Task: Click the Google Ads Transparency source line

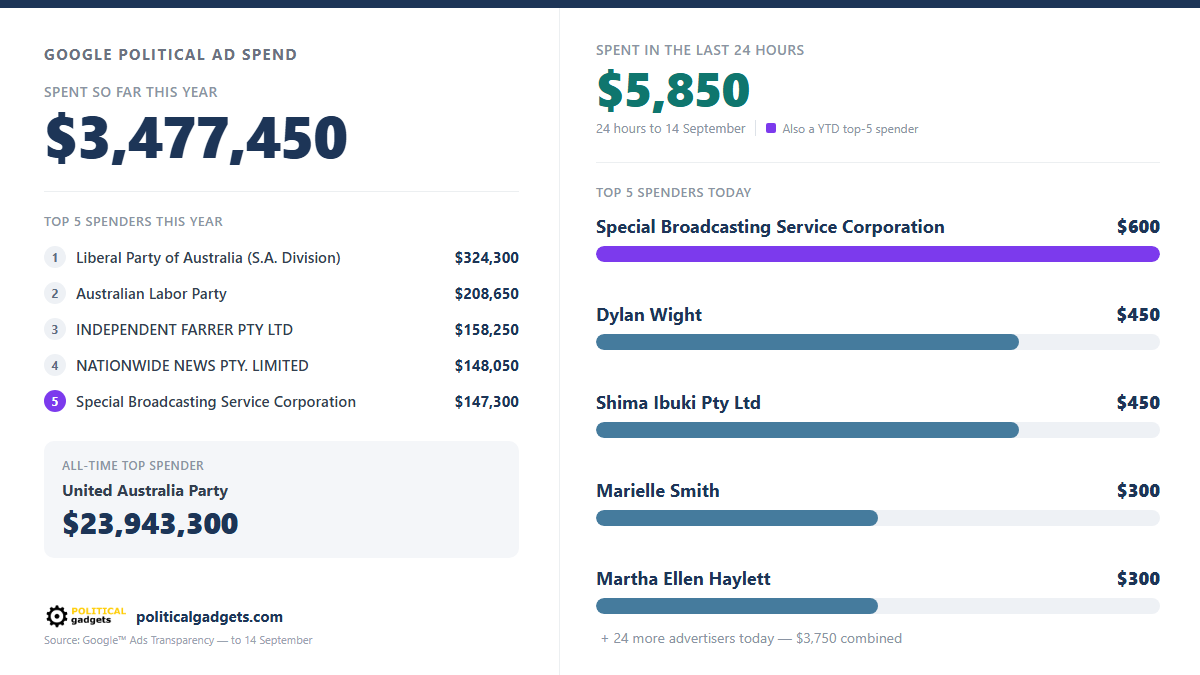Action: click(x=178, y=640)
